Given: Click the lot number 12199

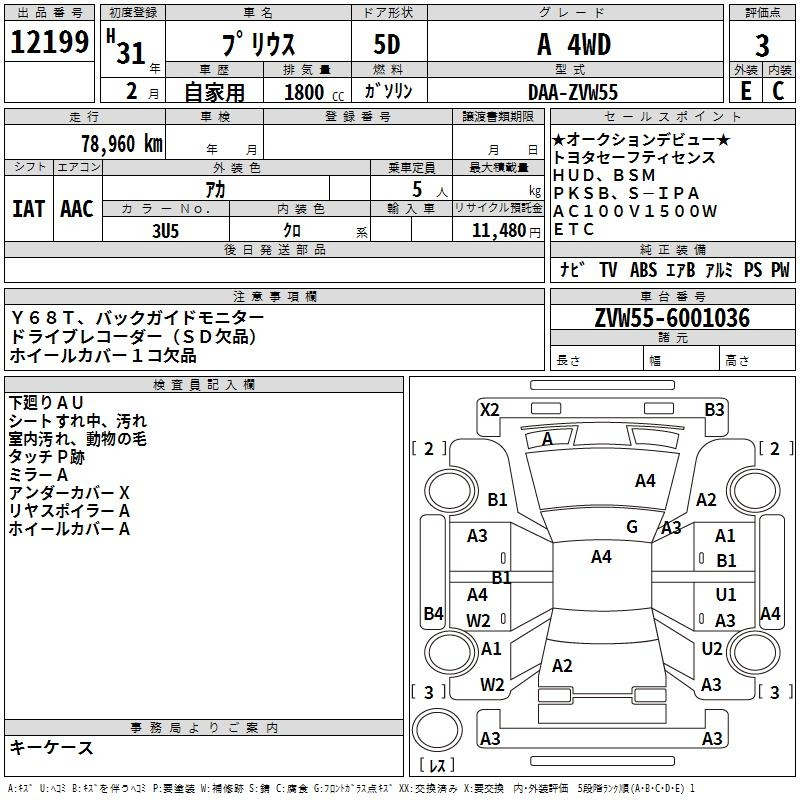Looking at the screenshot, I should (50, 42).
